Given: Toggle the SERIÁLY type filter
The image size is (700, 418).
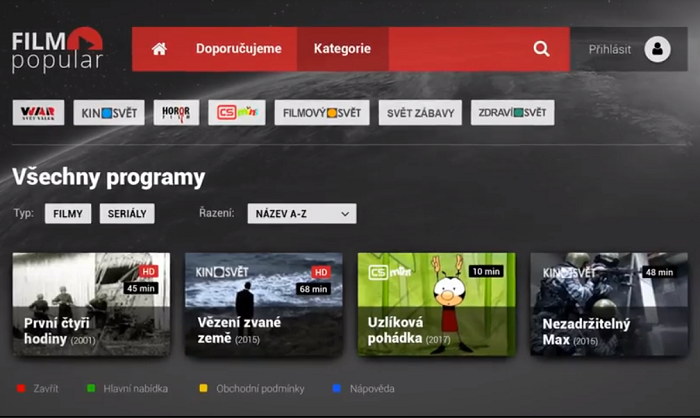Looking at the screenshot, I should pyautogui.click(x=127, y=213).
